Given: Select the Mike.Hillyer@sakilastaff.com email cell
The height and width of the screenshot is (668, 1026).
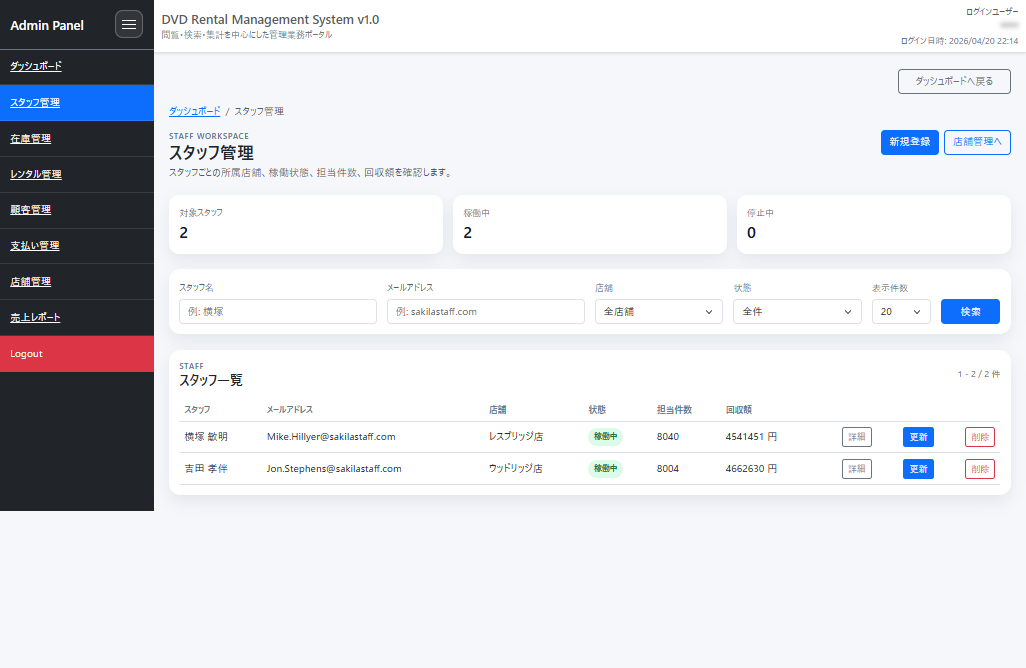Looking at the screenshot, I should tap(331, 436).
